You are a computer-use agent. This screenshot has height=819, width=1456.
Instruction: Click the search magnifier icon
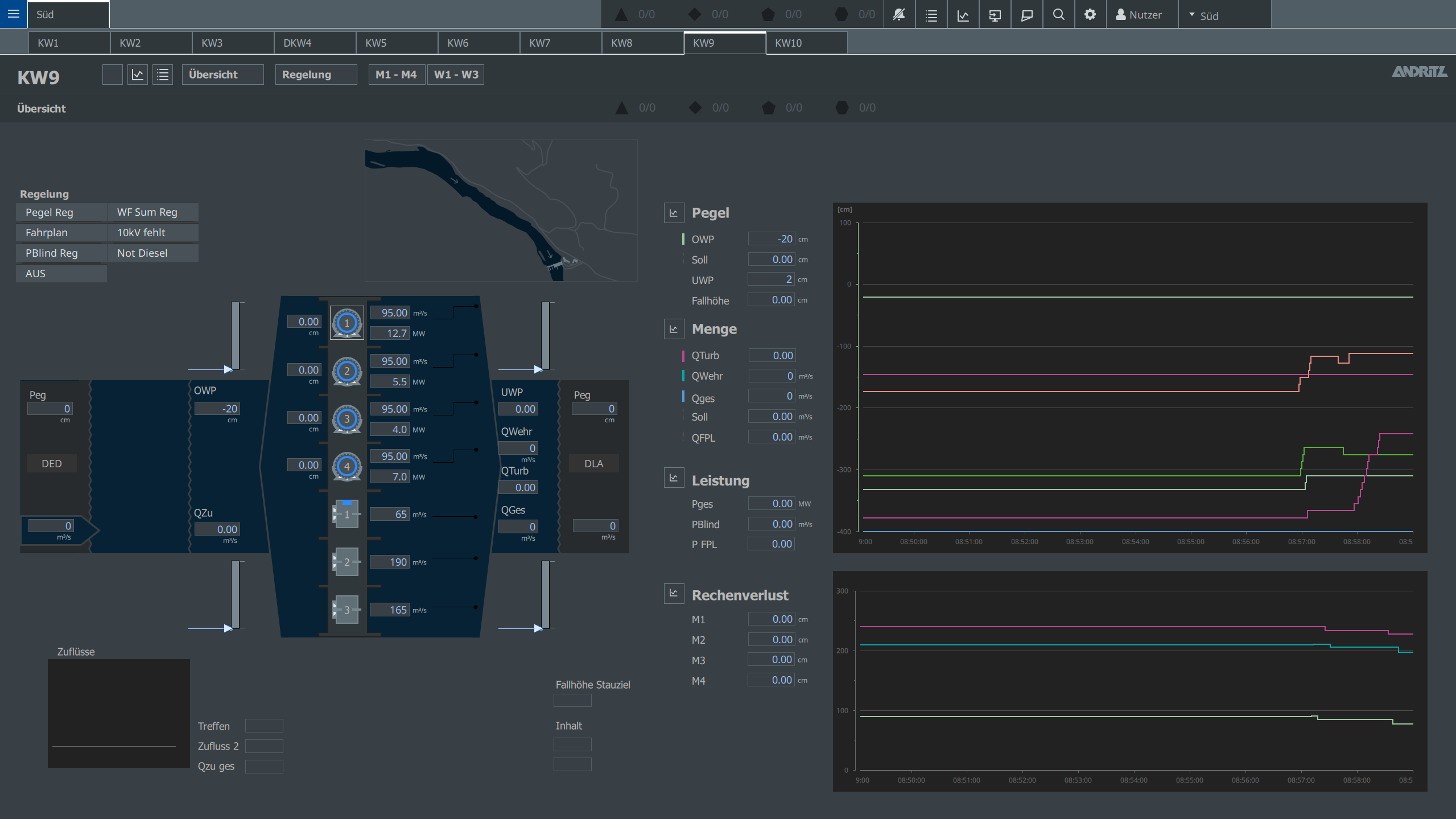click(1058, 15)
